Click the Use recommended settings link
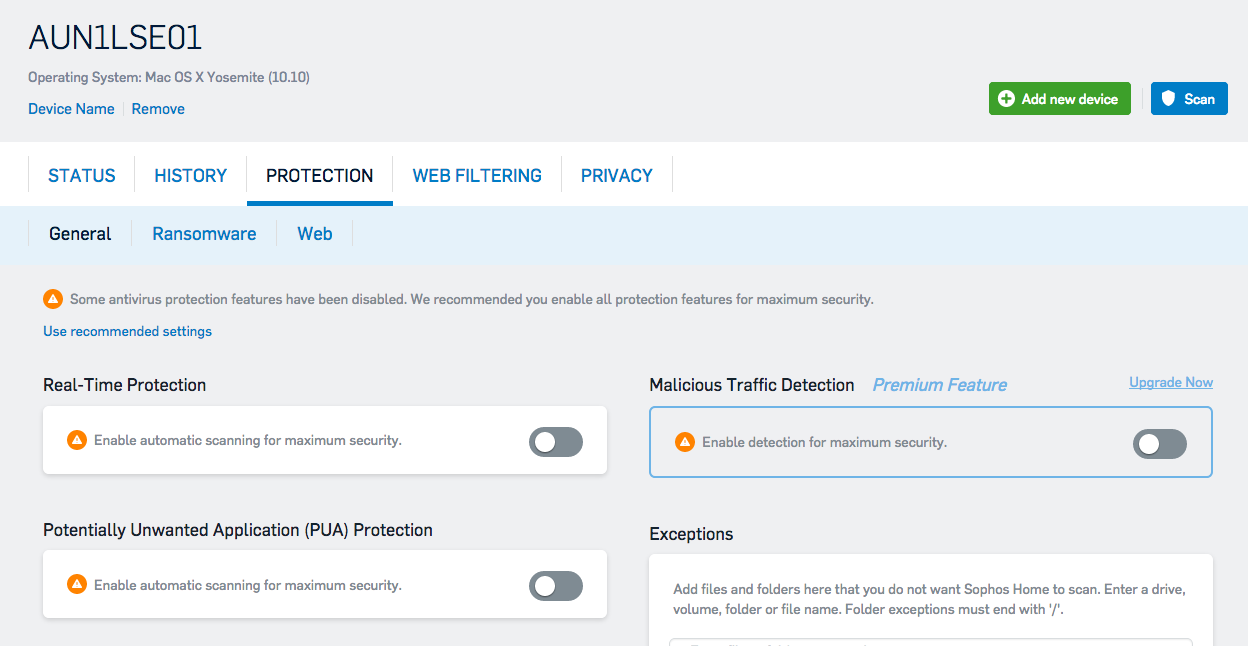The height and width of the screenshot is (646, 1248). [x=127, y=331]
